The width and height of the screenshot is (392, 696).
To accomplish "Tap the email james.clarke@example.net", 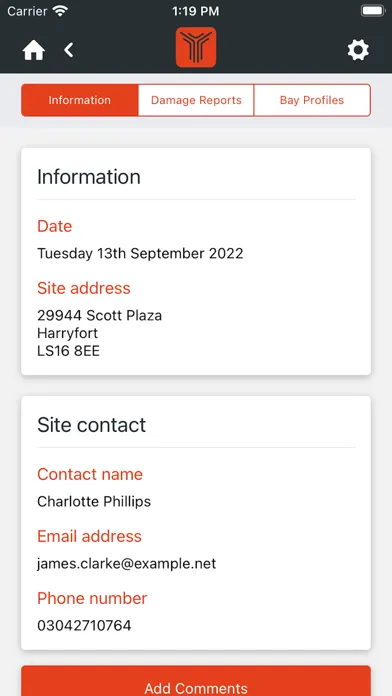I will point(127,564).
